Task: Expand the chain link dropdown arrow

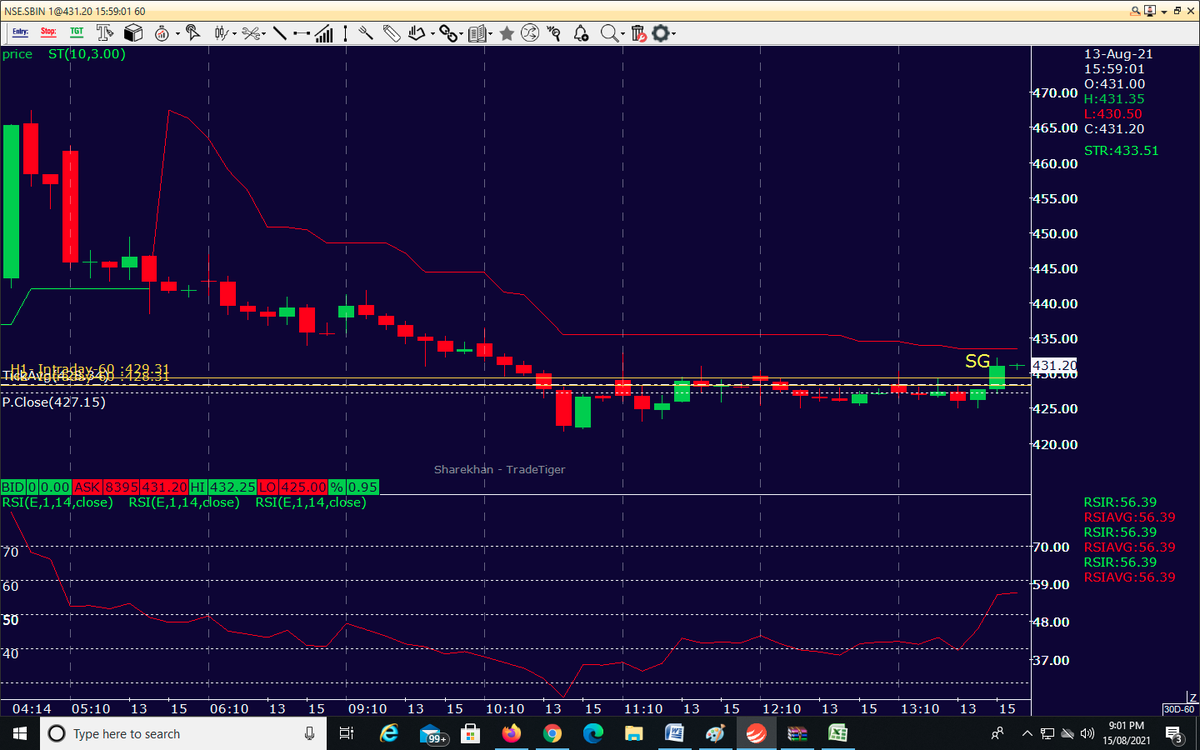Action: (x=462, y=35)
